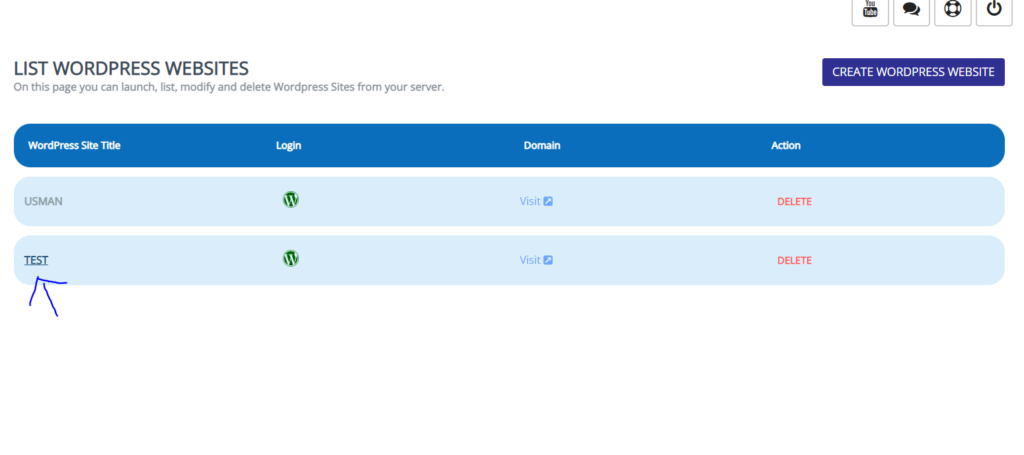
Task: Click the Domain column header
Action: pos(542,146)
